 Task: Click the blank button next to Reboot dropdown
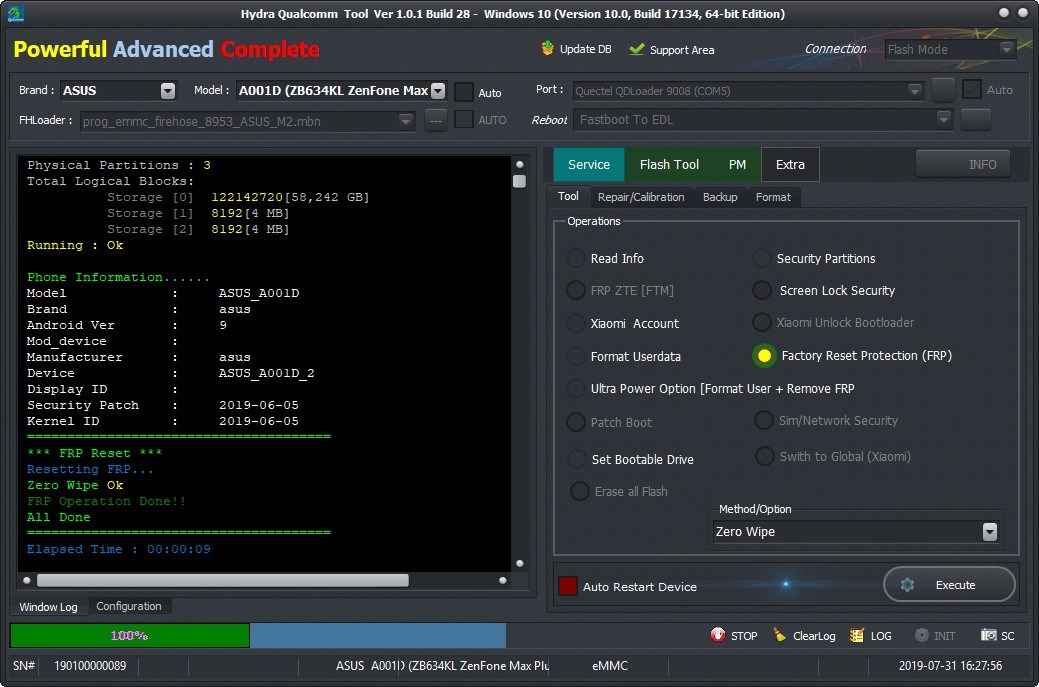point(975,119)
